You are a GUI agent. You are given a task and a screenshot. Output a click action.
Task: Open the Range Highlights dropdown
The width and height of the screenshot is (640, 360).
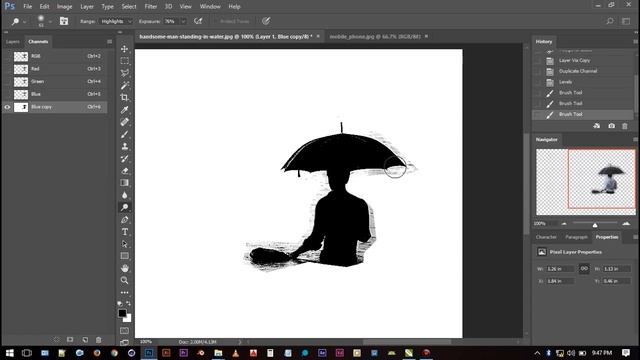click(x=115, y=21)
